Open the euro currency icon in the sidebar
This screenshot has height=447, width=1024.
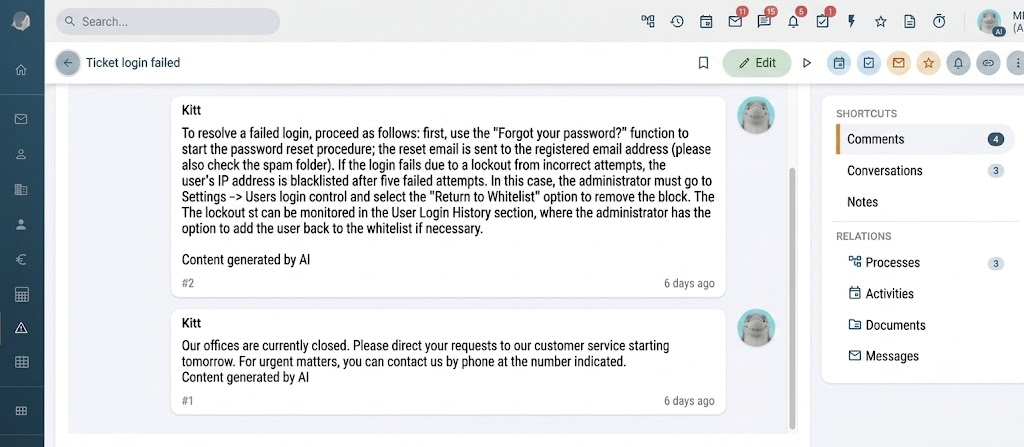point(21,260)
